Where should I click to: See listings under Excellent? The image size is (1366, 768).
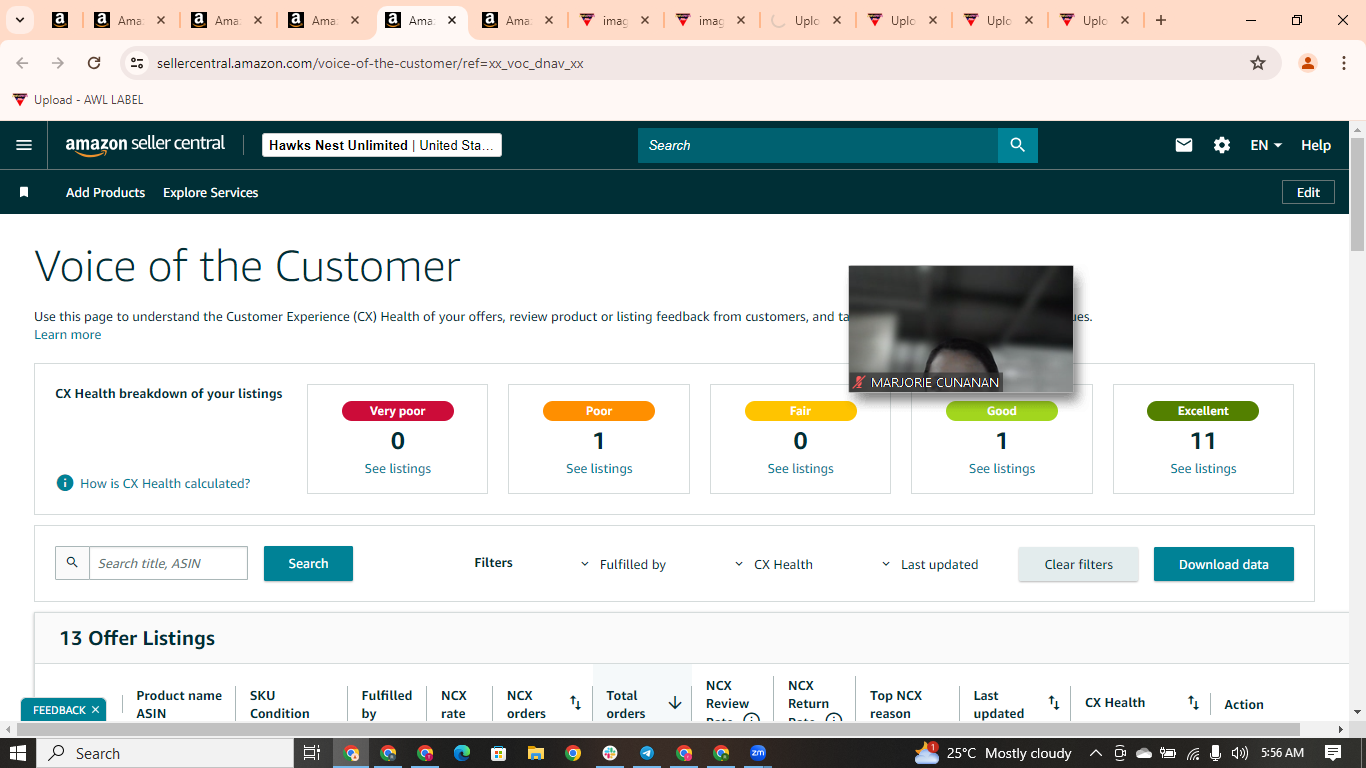[1203, 468]
